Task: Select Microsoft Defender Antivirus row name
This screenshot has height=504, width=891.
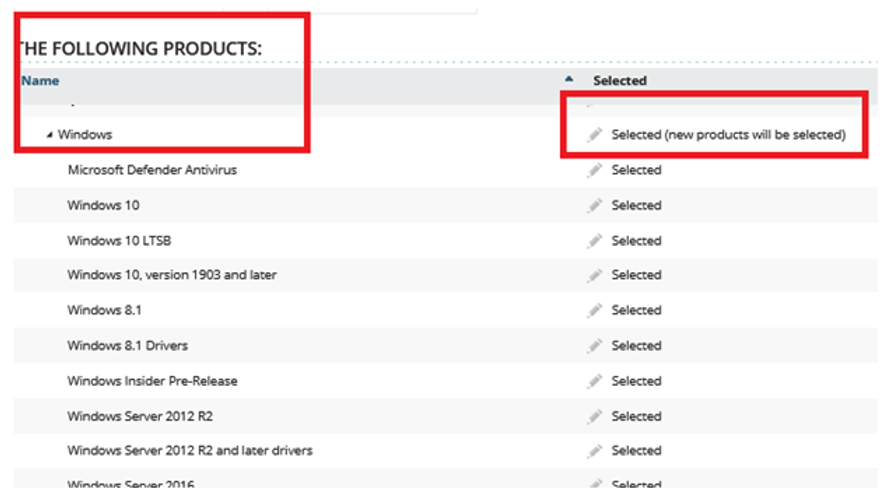Action: (x=152, y=170)
